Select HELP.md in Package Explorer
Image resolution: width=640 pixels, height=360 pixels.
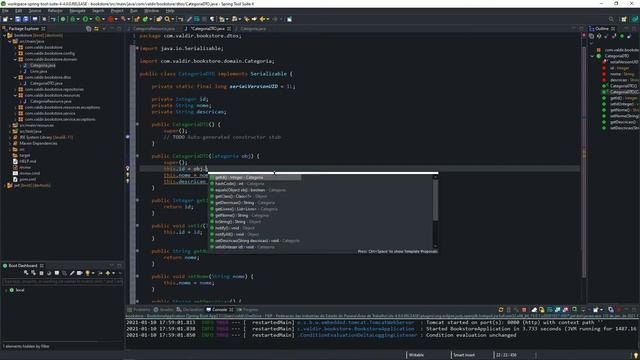point(27,161)
